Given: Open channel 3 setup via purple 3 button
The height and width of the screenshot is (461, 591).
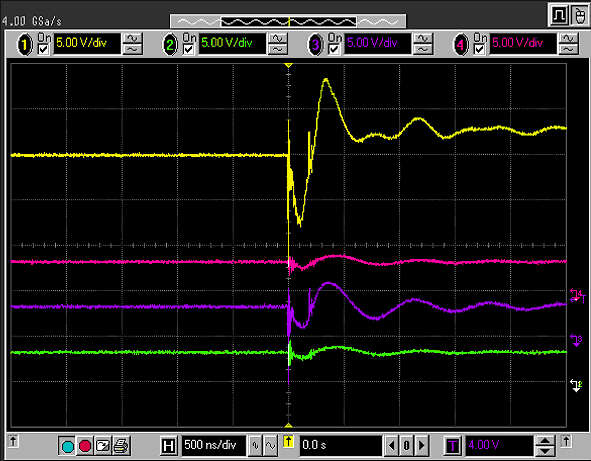Looking at the screenshot, I should tap(315, 44).
